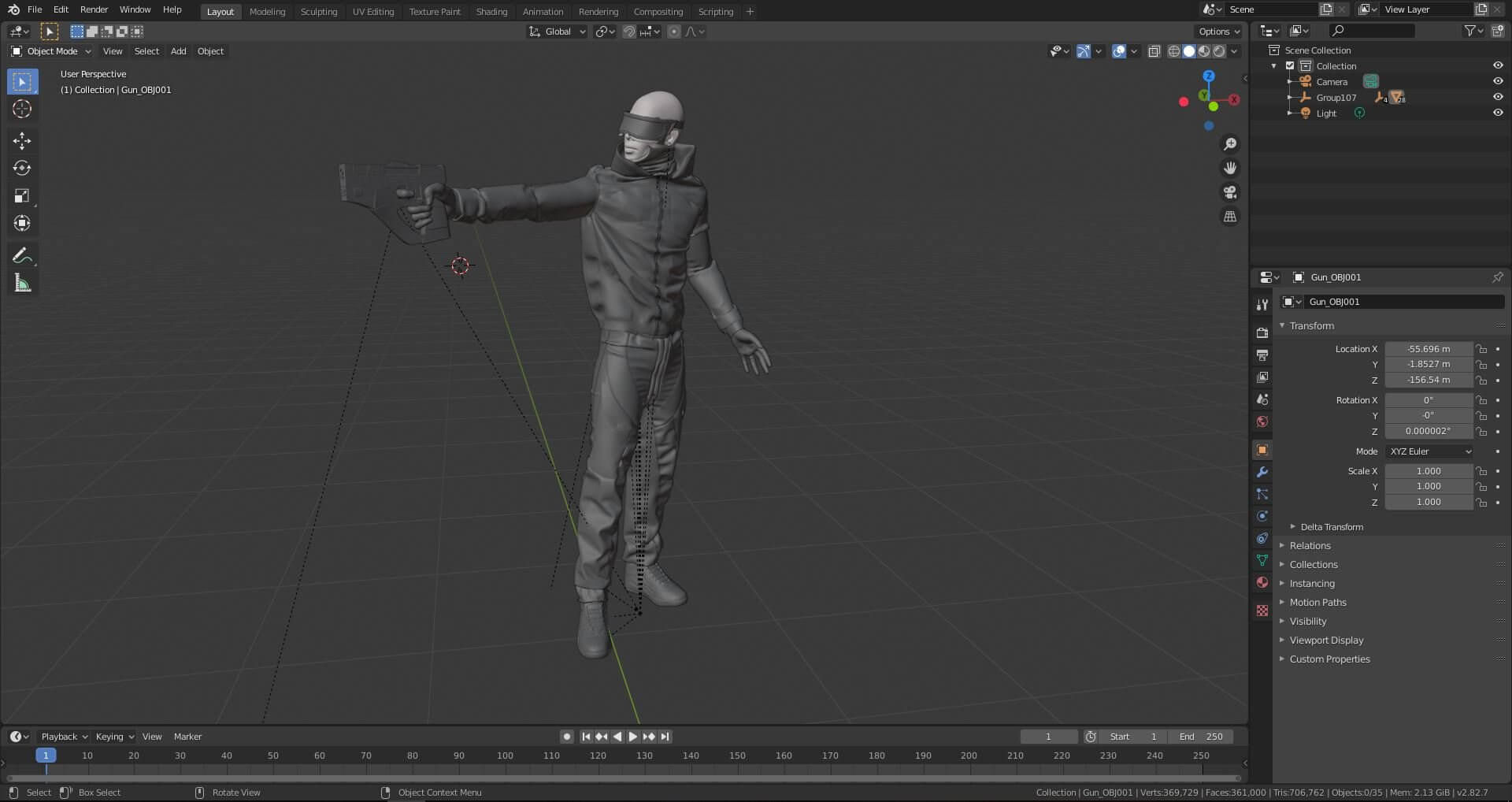
Task: Open the Playback dropdown in timeline
Action: (64, 737)
